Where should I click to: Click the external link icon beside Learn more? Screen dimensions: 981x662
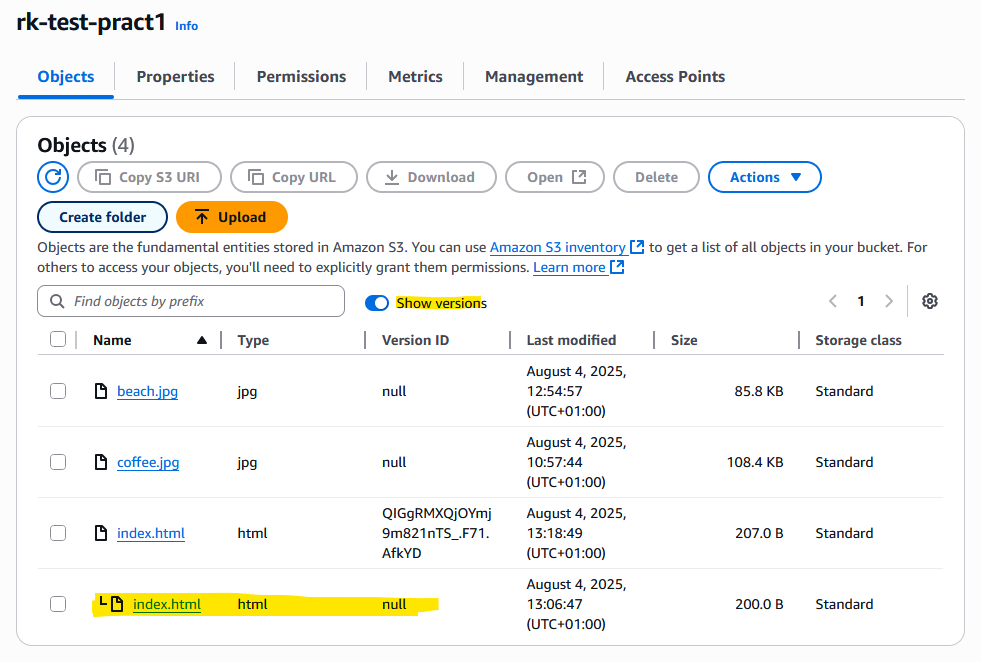[617, 267]
